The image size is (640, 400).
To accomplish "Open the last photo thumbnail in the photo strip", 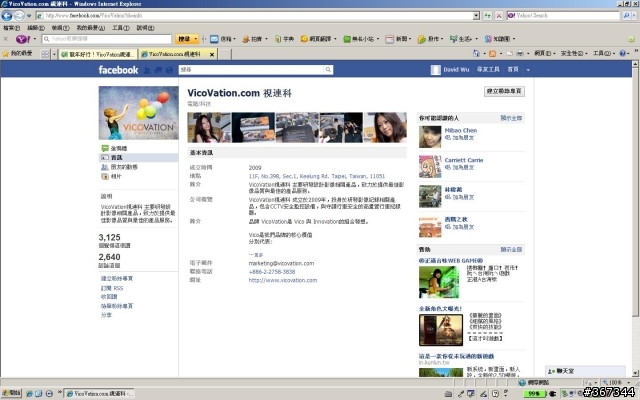I will [x=385, y=128].
